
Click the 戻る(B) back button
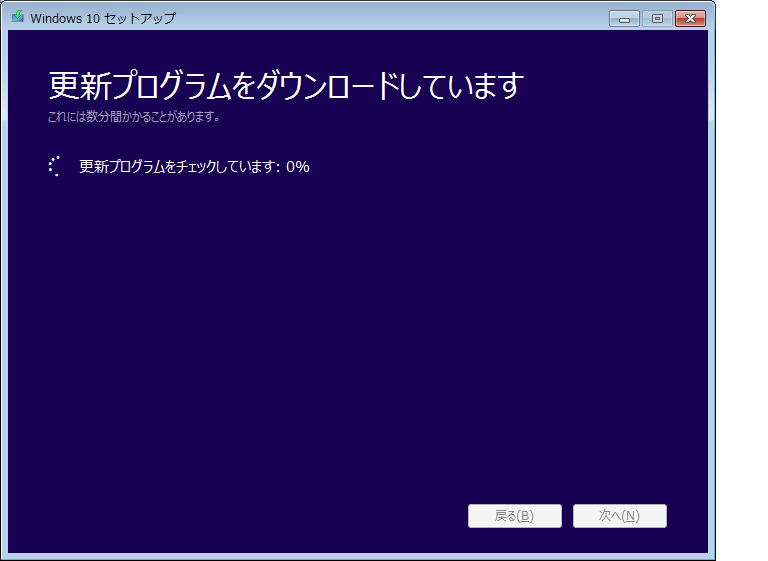point(514,515)
